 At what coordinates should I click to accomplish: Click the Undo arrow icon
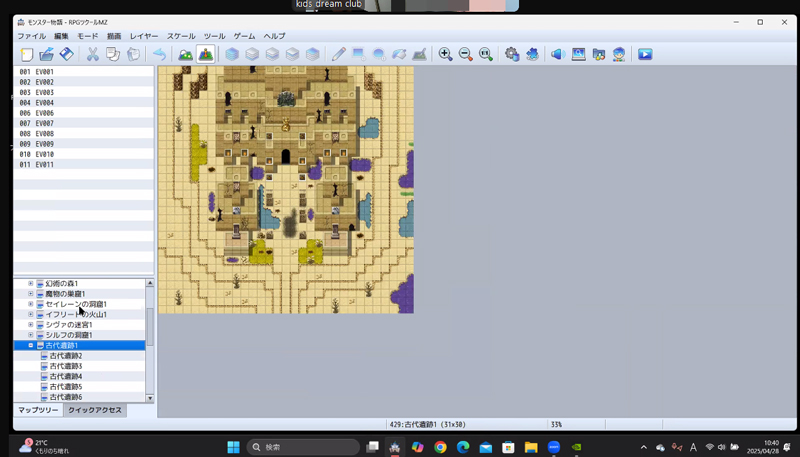pos(159,54)
